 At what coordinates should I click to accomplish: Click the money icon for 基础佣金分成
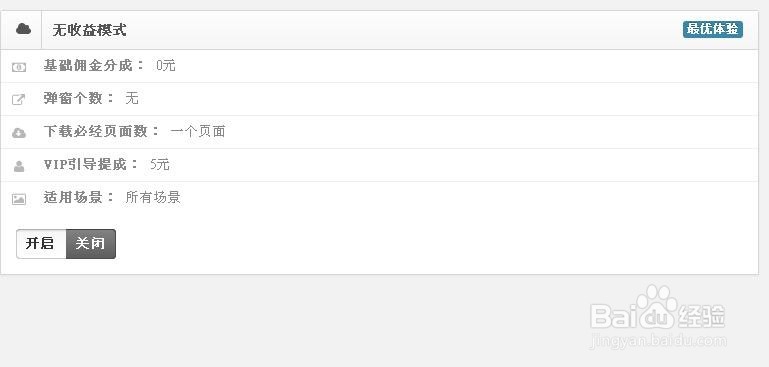(x=19, y=67)
